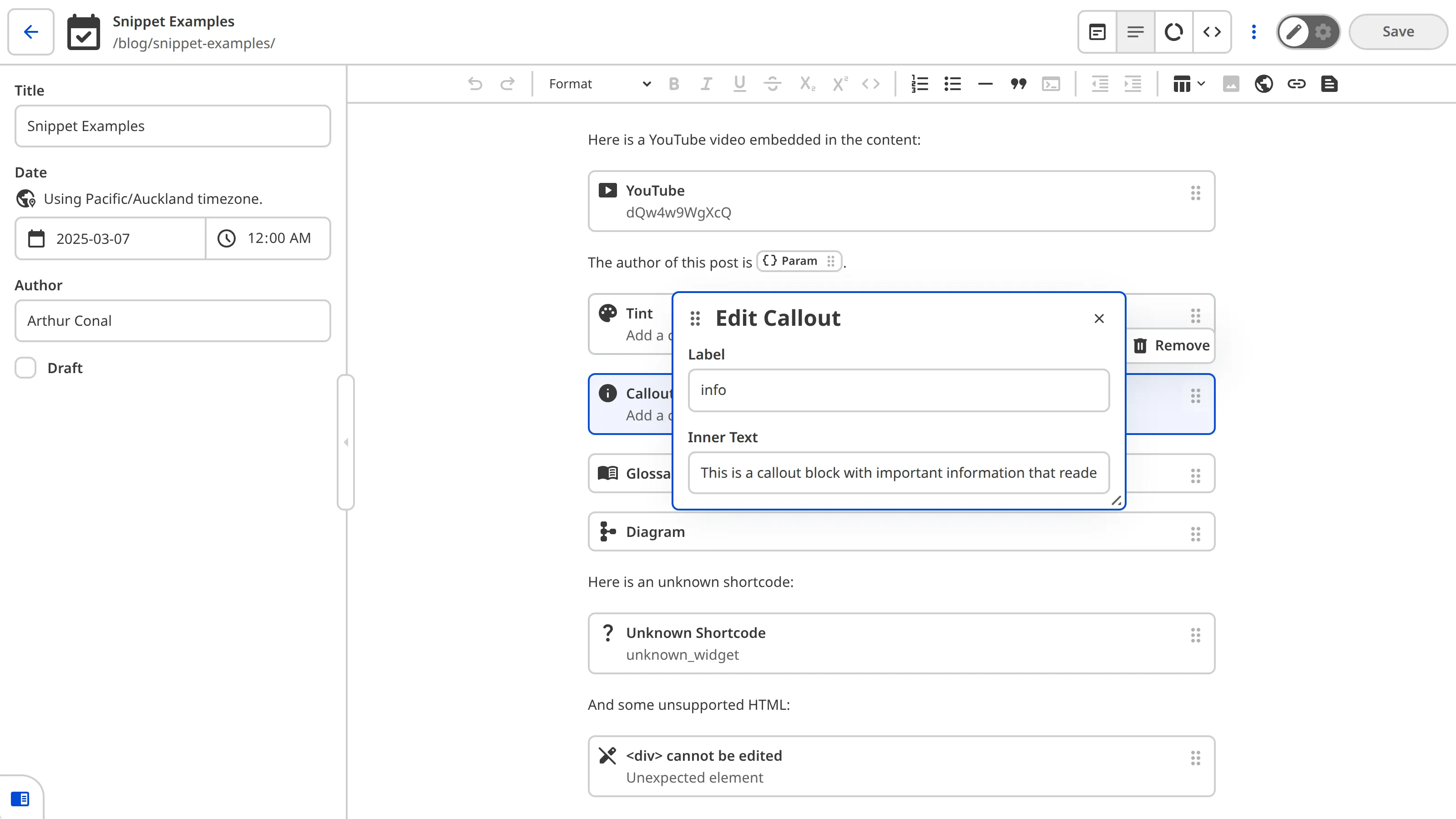
Task: Toggle bold formatting
Action: (x=674, y=84)
